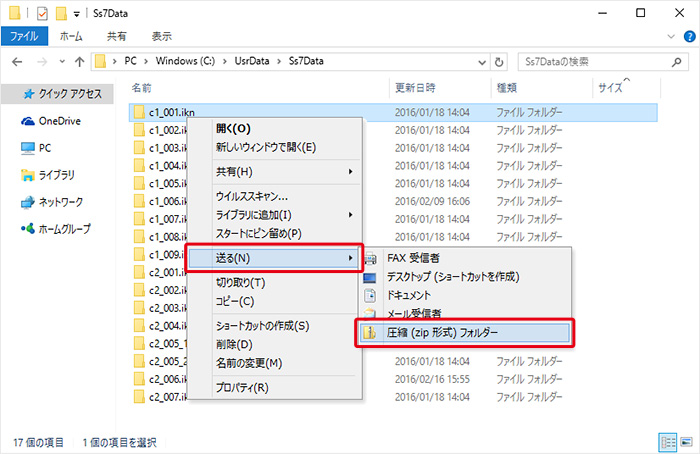Open the ファイル tab
The height and width of the screenshot is (454, 700).
coord(25,36)
